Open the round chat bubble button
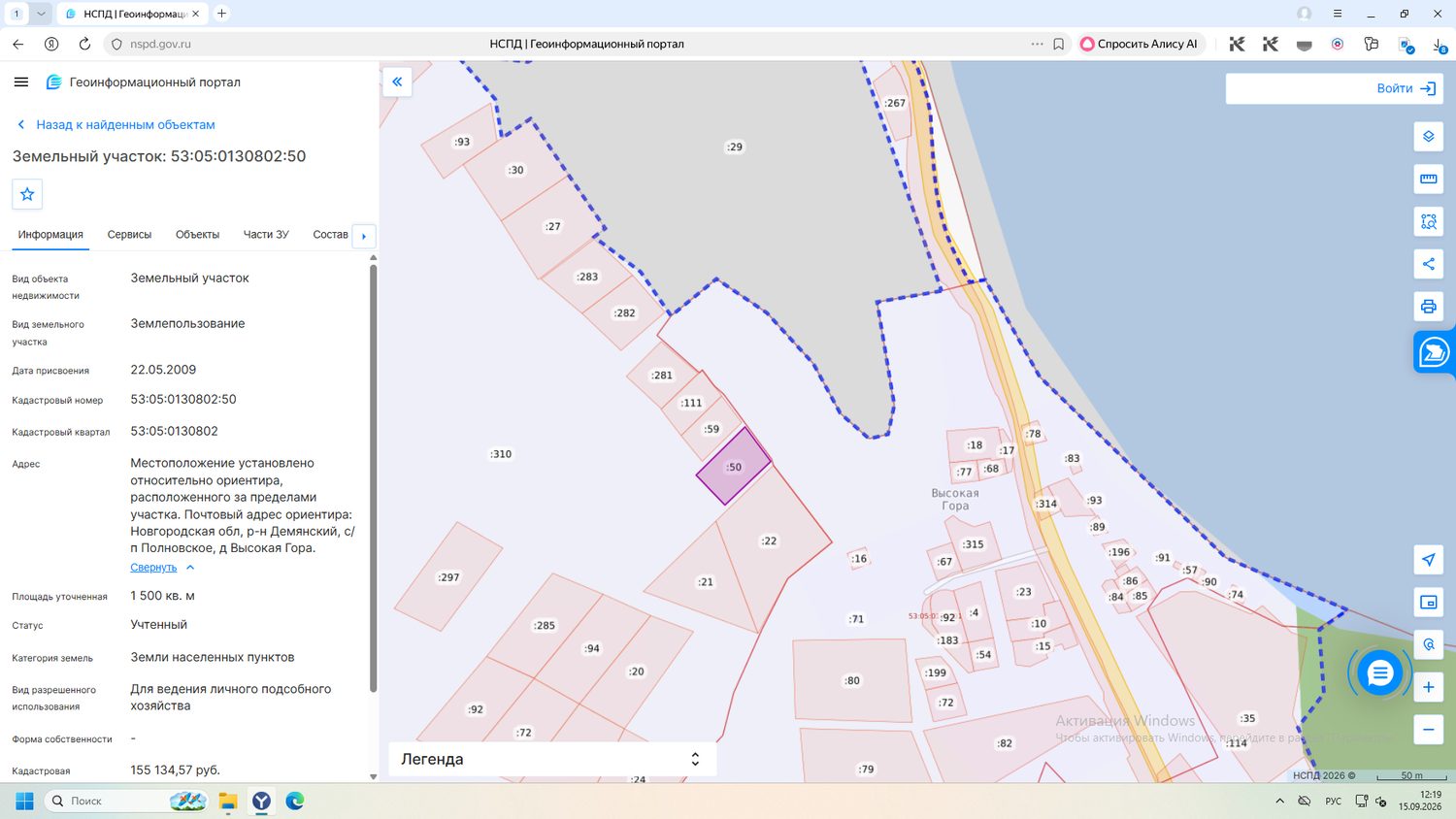The width and height of the screenshot is (1456, 819). coord(1379,673)
